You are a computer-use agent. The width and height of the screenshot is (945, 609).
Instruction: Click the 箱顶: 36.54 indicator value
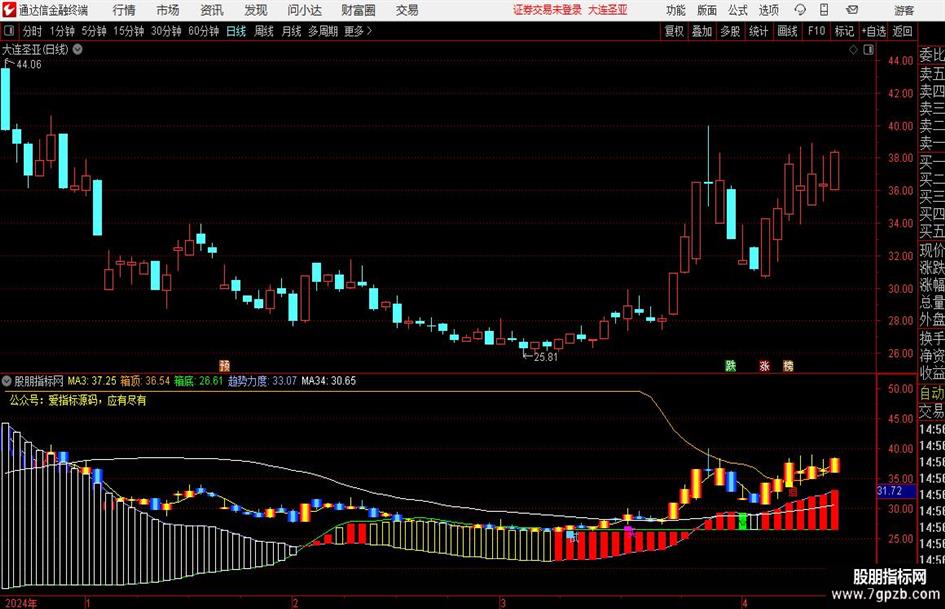145,381
